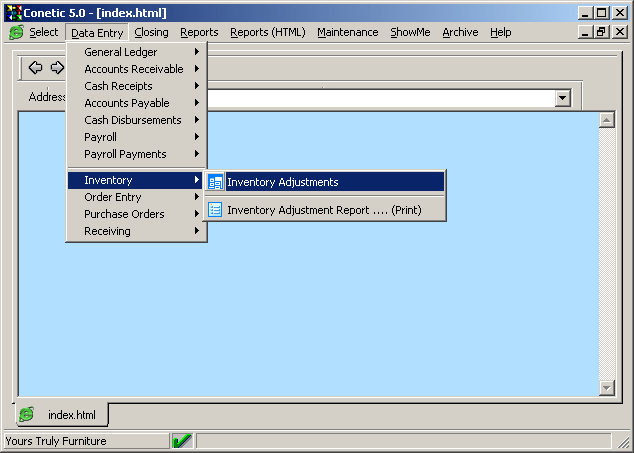Click the Conetic title bar app icon
Viewport: 634px width, 453px height.
(x=12, y=12)
